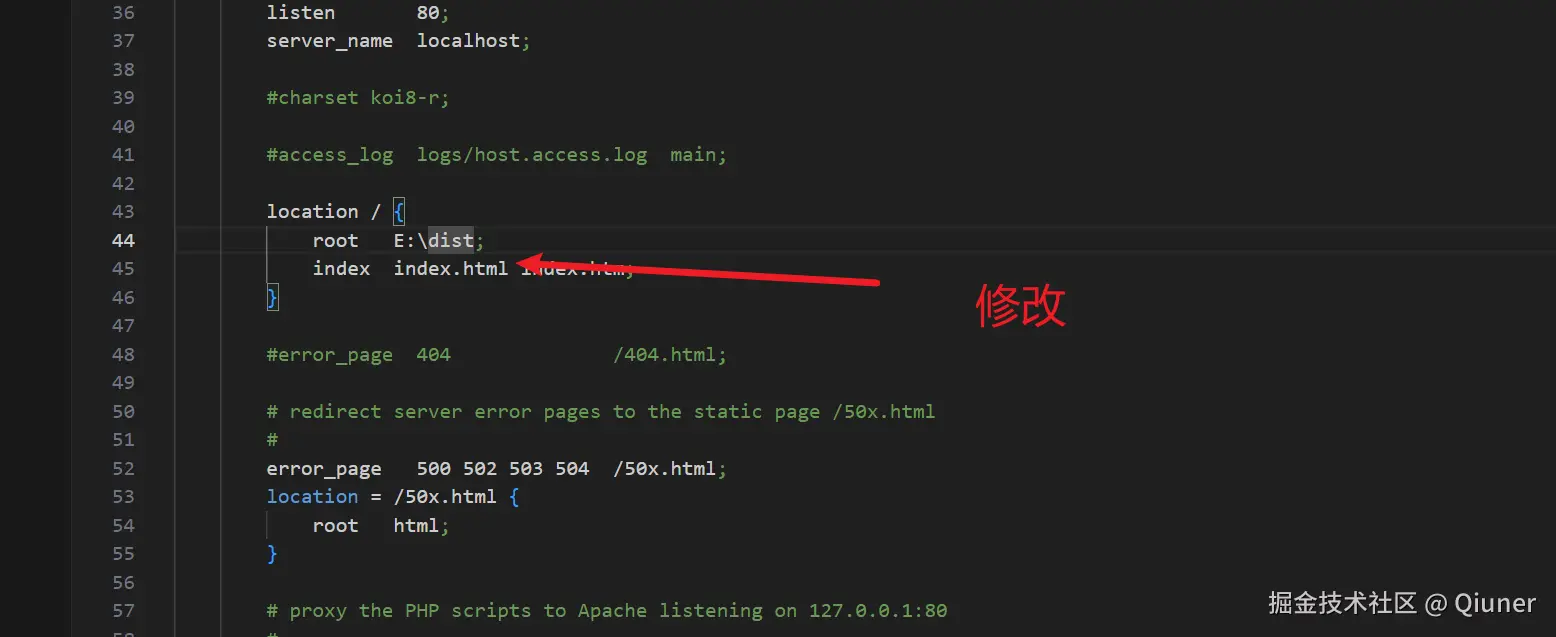This screenshot has width=1556, height=637.
Task: Click the opening brace after 'location /'
Action: coord(398,211)
